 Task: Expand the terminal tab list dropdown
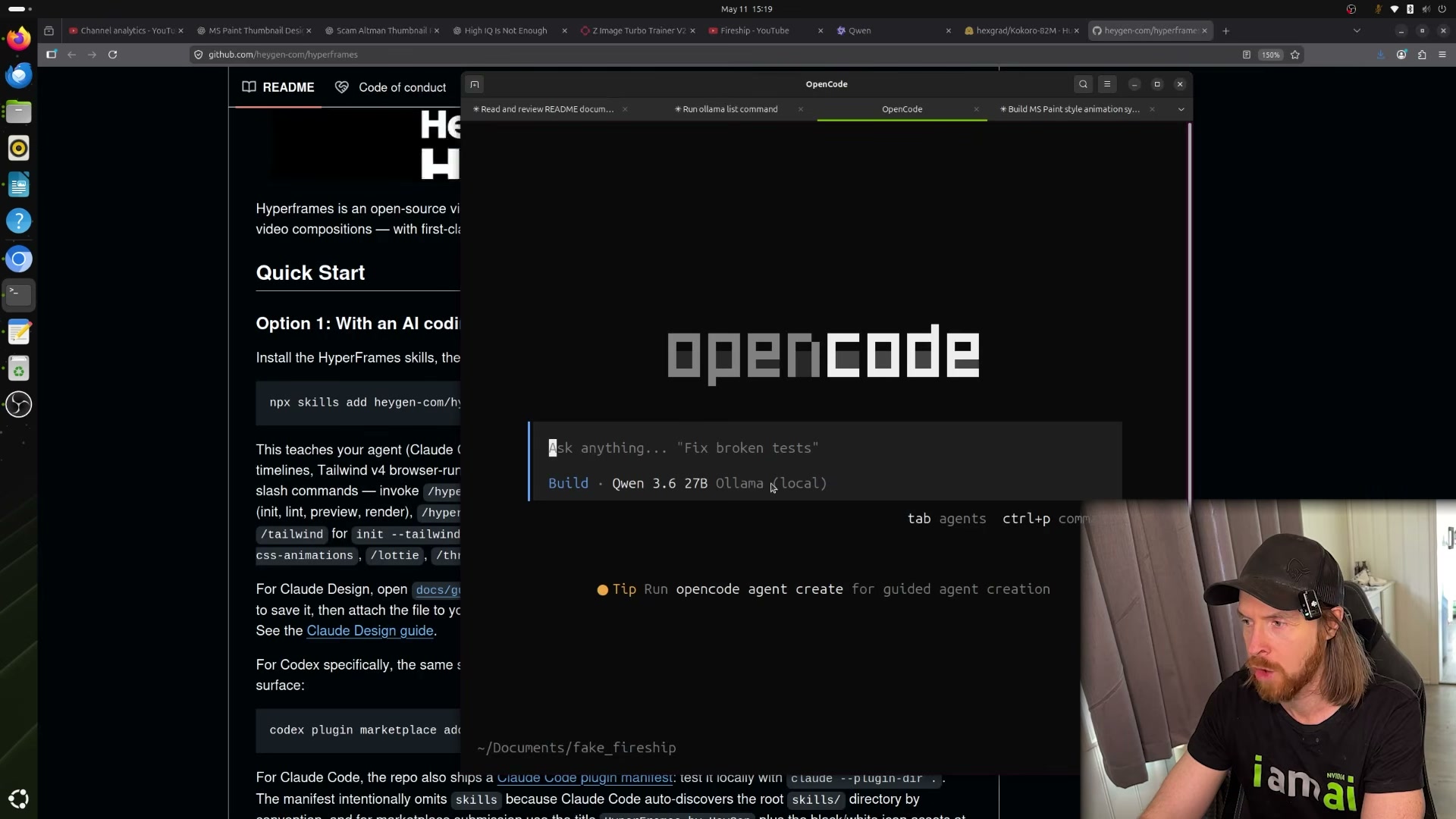[1181, 109]
